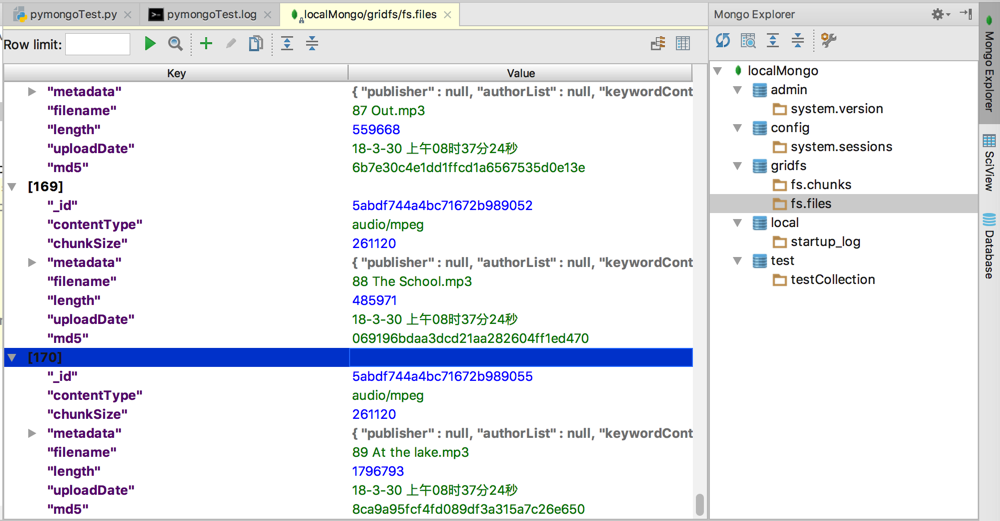The height and width of the screenshot is (521, 1000).
Task: Close the pymongoTest.py tab
Action: (x=128, y=15)
